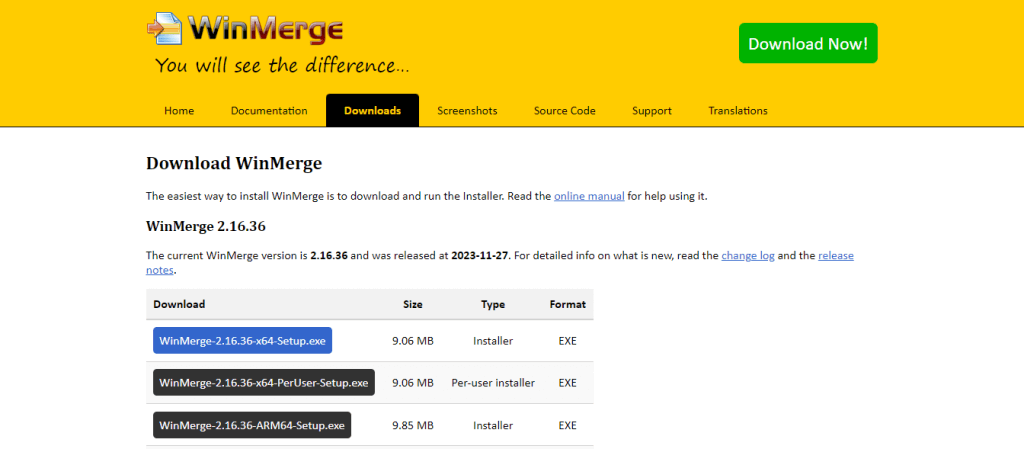Click the 'Per-user installer' type cell

[493, 383]
